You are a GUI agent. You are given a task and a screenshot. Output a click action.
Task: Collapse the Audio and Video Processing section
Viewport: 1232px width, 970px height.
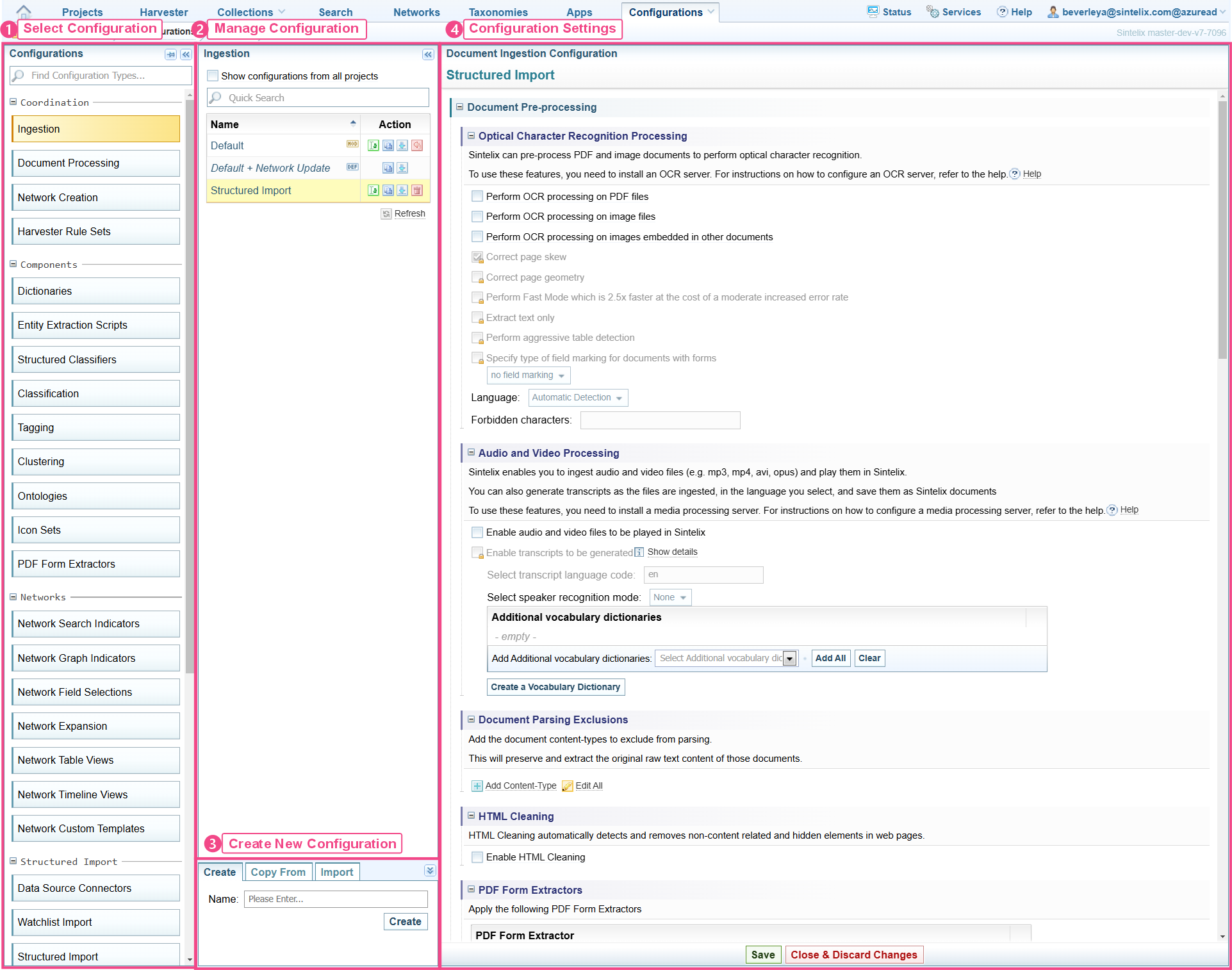coord(472,452)
